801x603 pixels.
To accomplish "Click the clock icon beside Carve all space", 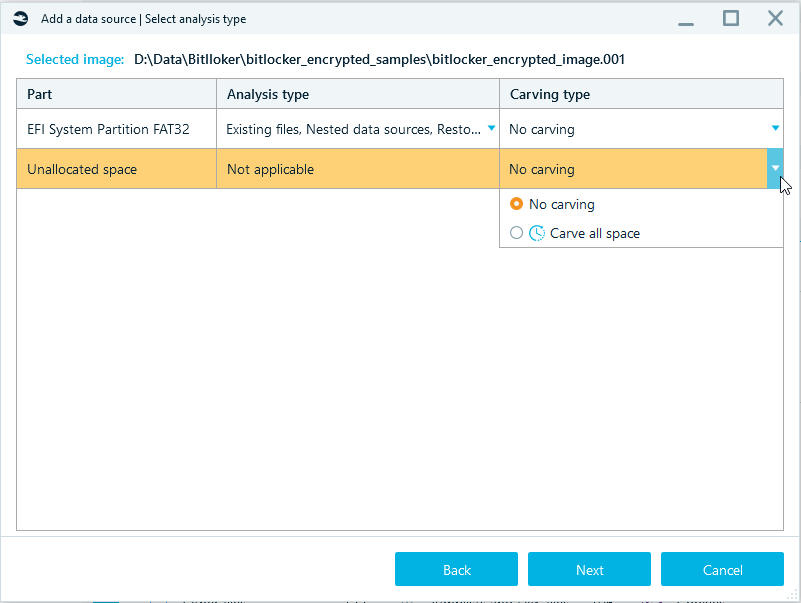I will [x=537, y=233].
